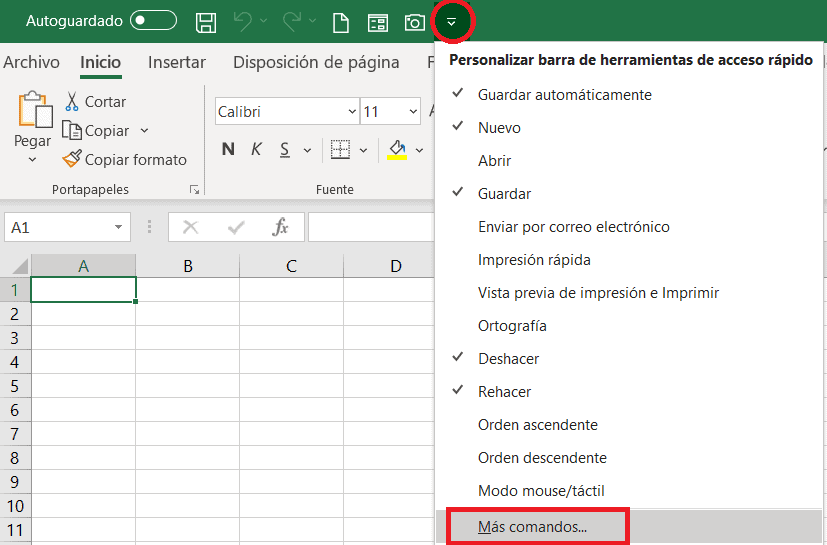Apply bold with the N button
The height and width of the screenshot is (545, 827).
tap(228, 149)
